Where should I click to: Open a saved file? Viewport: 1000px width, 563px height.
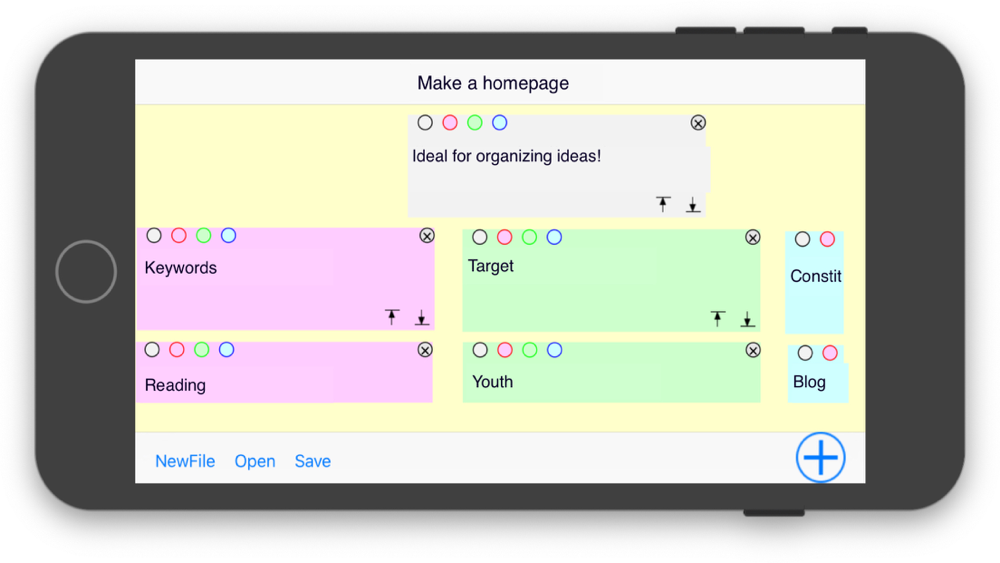[x=255, y=461]
